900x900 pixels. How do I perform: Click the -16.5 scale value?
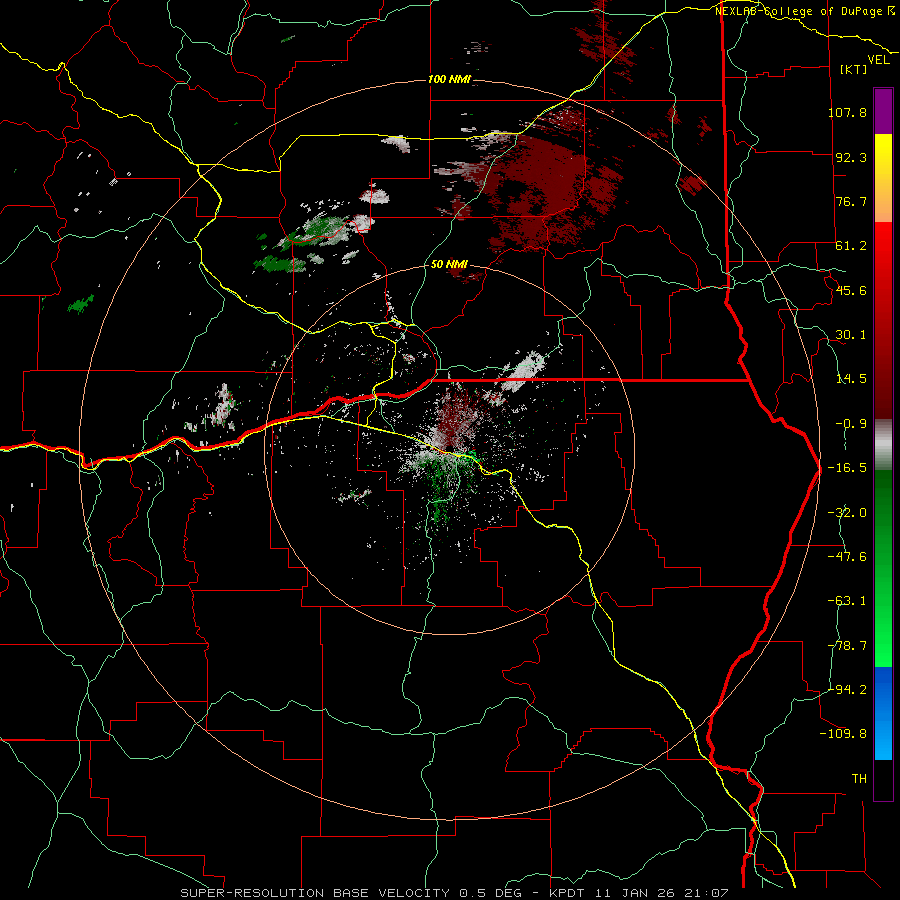[x=847, y=468]
